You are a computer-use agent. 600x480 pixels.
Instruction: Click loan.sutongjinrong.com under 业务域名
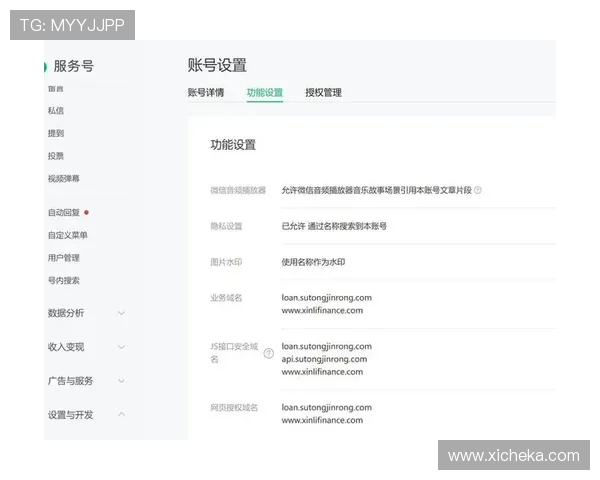pyautogui.click(x=327, y=298)
